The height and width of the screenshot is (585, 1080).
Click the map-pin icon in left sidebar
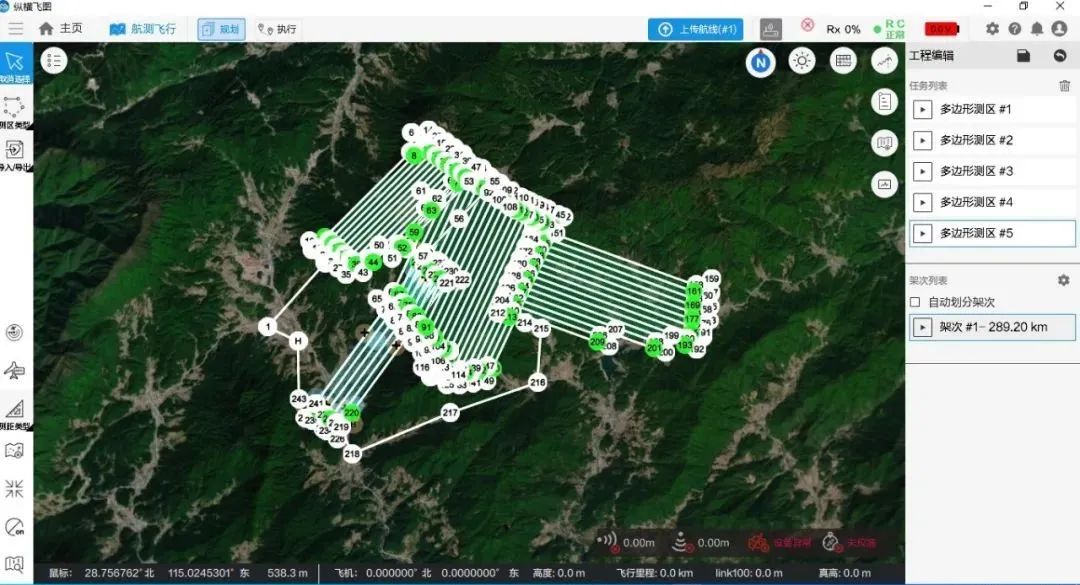tap(14, 451)
